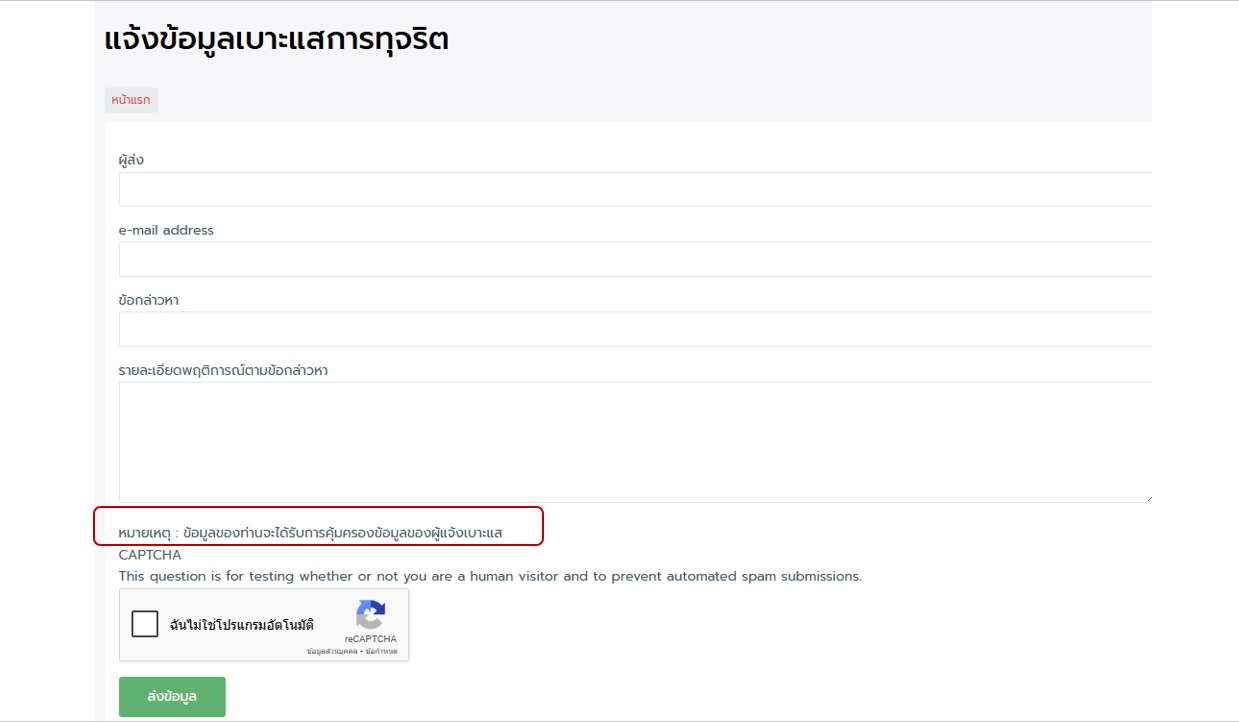Image resolution: width=1239 pixels, height=722 pixels.
Task: Tick the reCAPTCHA 'ฉันไม่ใช่โปรแกรมอัตโนมัติ' checkbox
Action: tap(145, 624)
